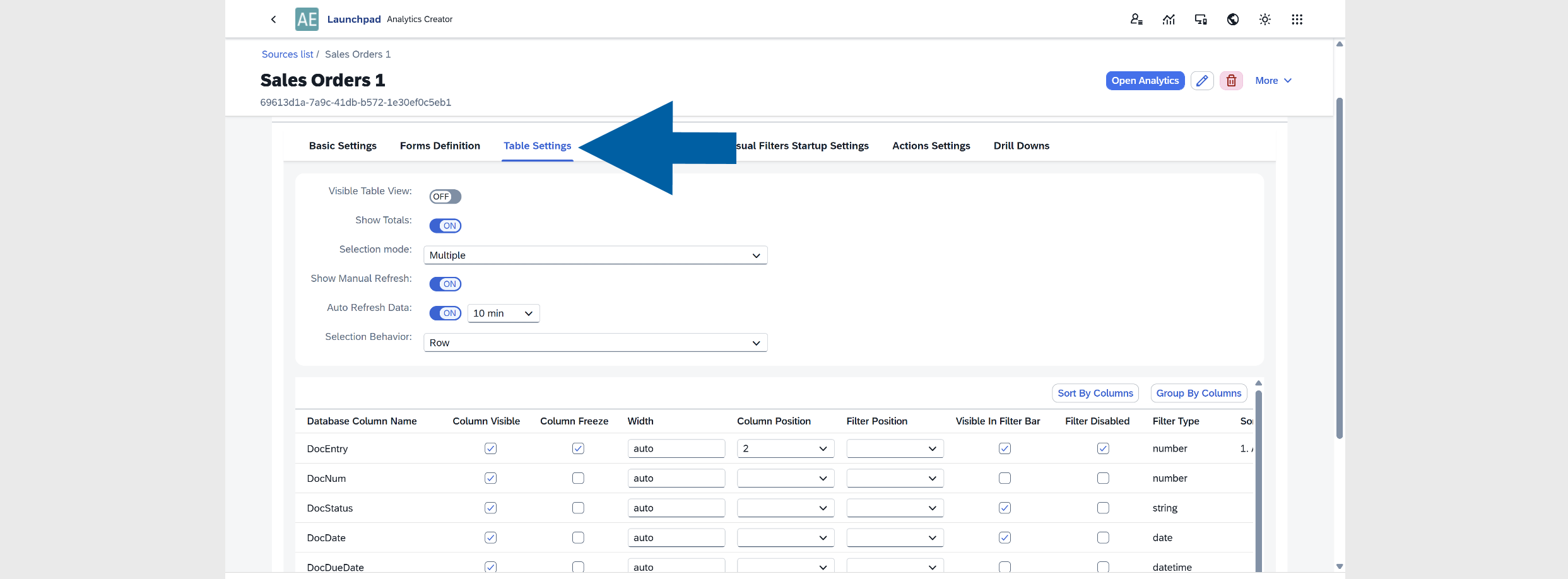Image resolution: width=1568 pixels, height=579 pixels.
Task: Click the pencil edit icon next to Open Analytics
Action: [x=1202, y=80]
